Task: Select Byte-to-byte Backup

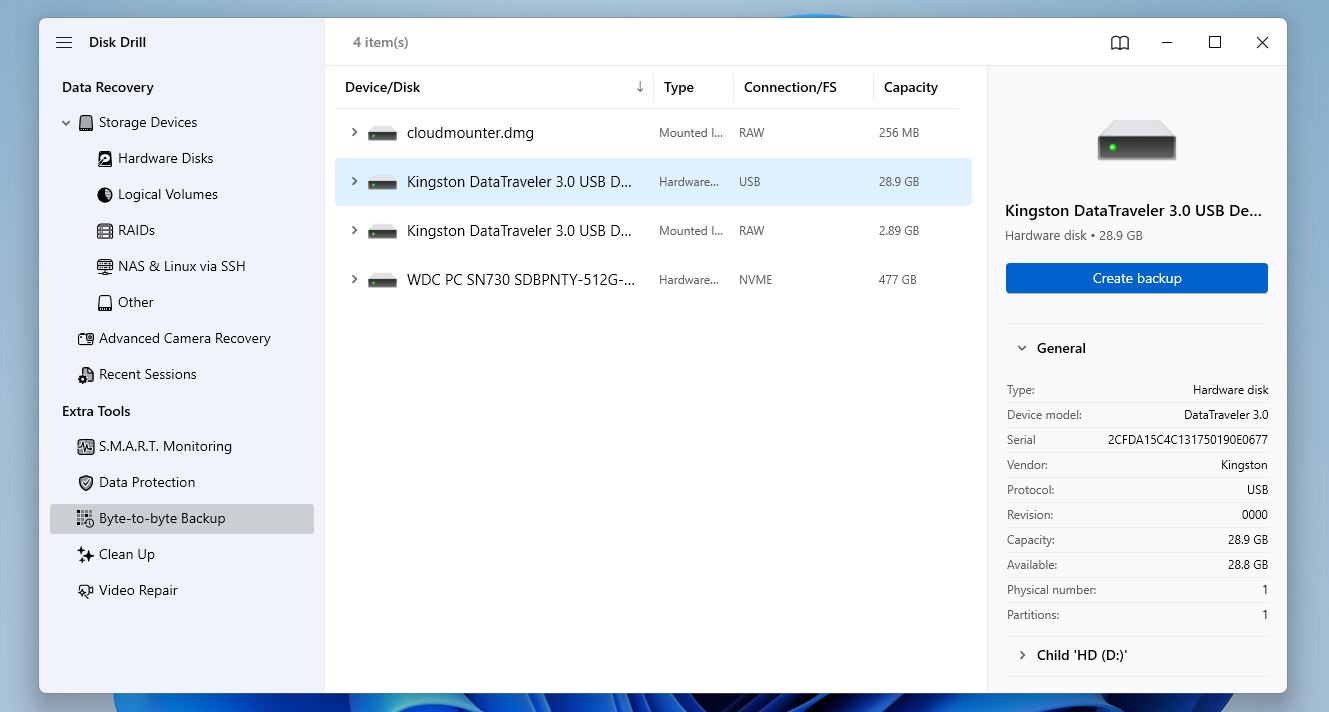Action: [x=182, y=519]
